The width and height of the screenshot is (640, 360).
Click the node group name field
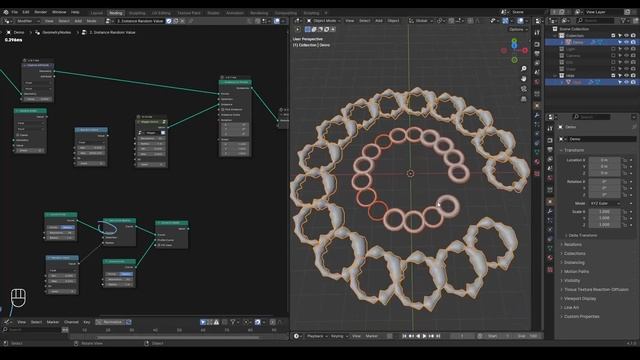tap(140, 21)
